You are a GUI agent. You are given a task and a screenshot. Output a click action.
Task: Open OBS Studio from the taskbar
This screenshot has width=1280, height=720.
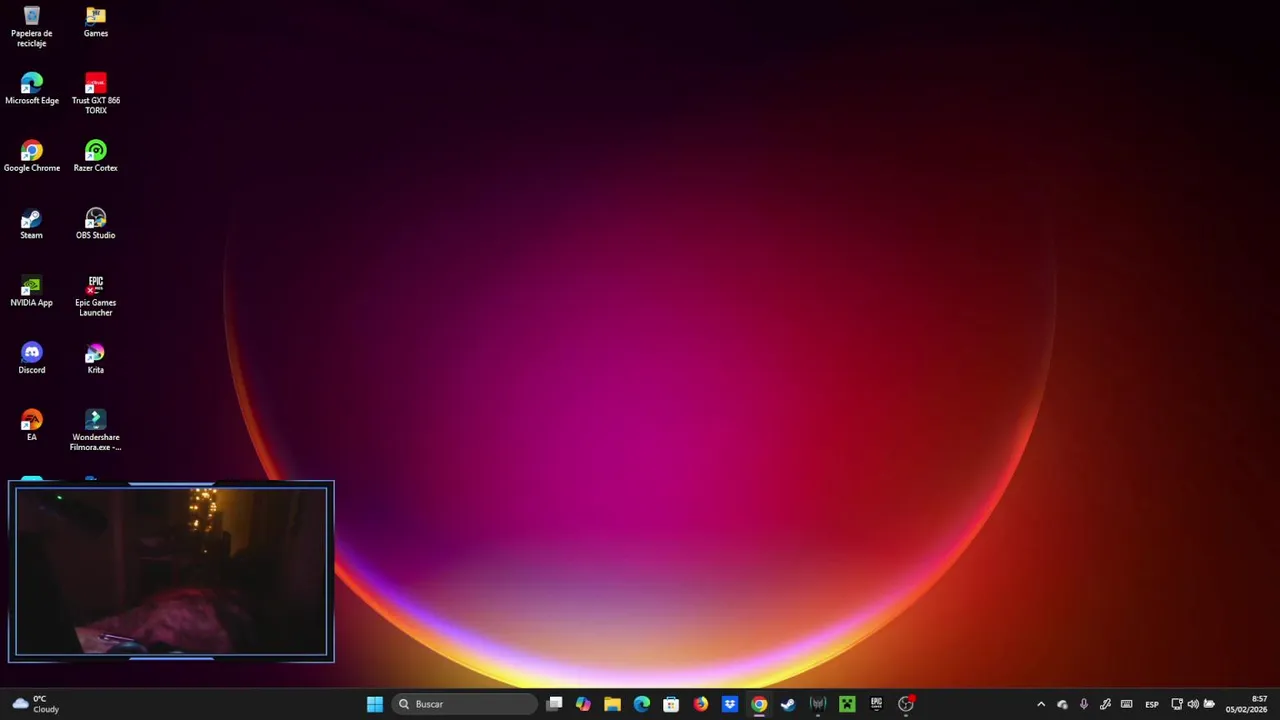[x=906, y=704]
